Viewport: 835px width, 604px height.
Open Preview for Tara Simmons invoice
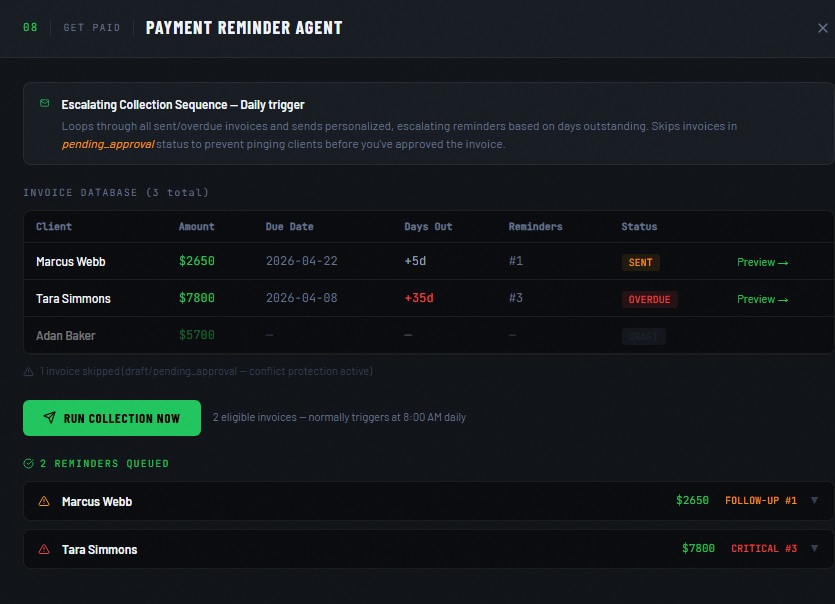[762, 299]
